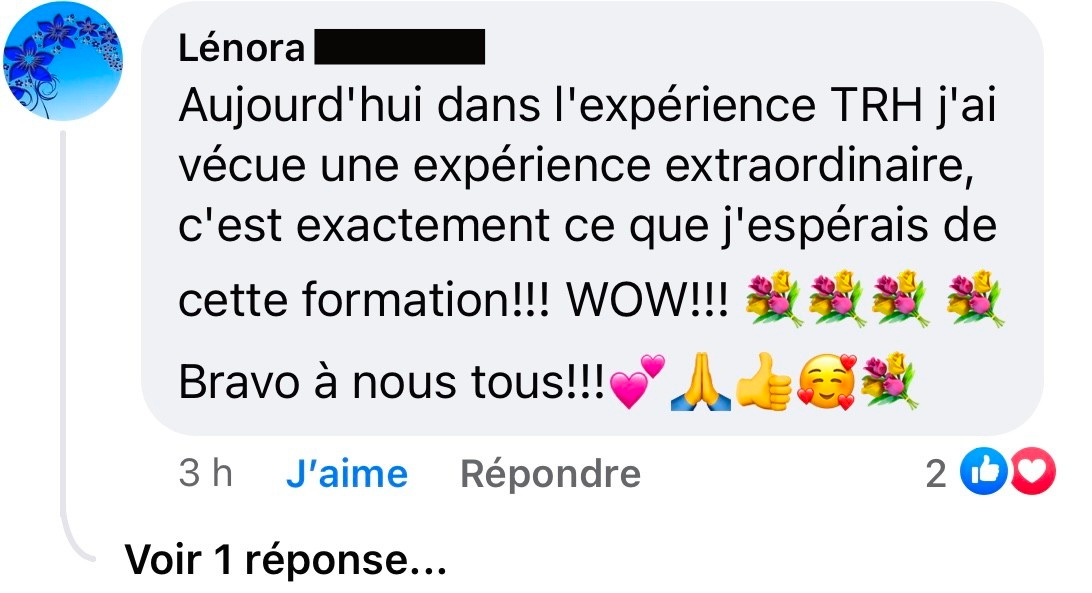Viewport: 1092px width, 593px height.
Task: Click the word WOW!!! in the comment
Action: 648,300
